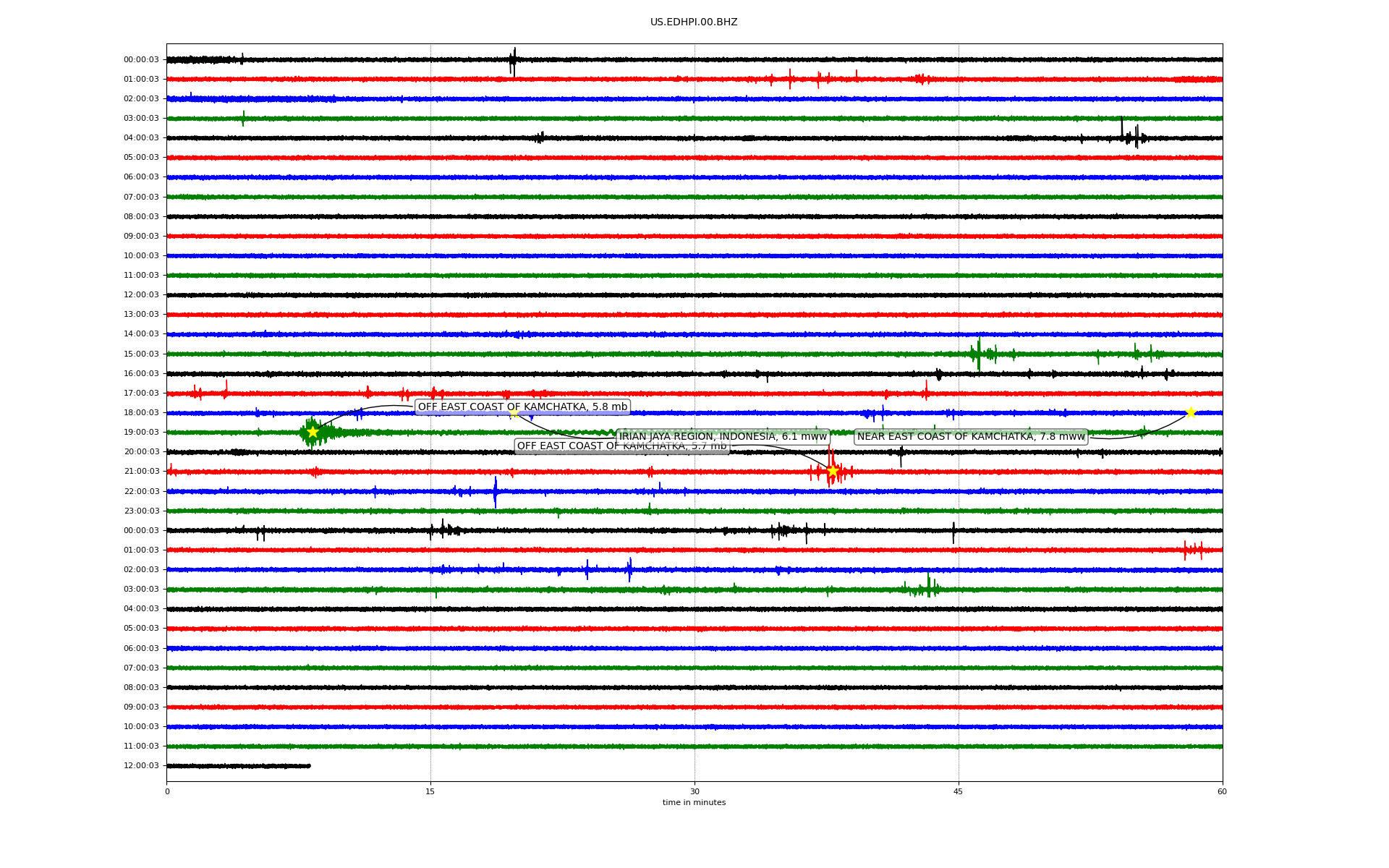Click the first 00:00:03 trace label at top
Viewport: 1389px width, 868px height.
141,60
